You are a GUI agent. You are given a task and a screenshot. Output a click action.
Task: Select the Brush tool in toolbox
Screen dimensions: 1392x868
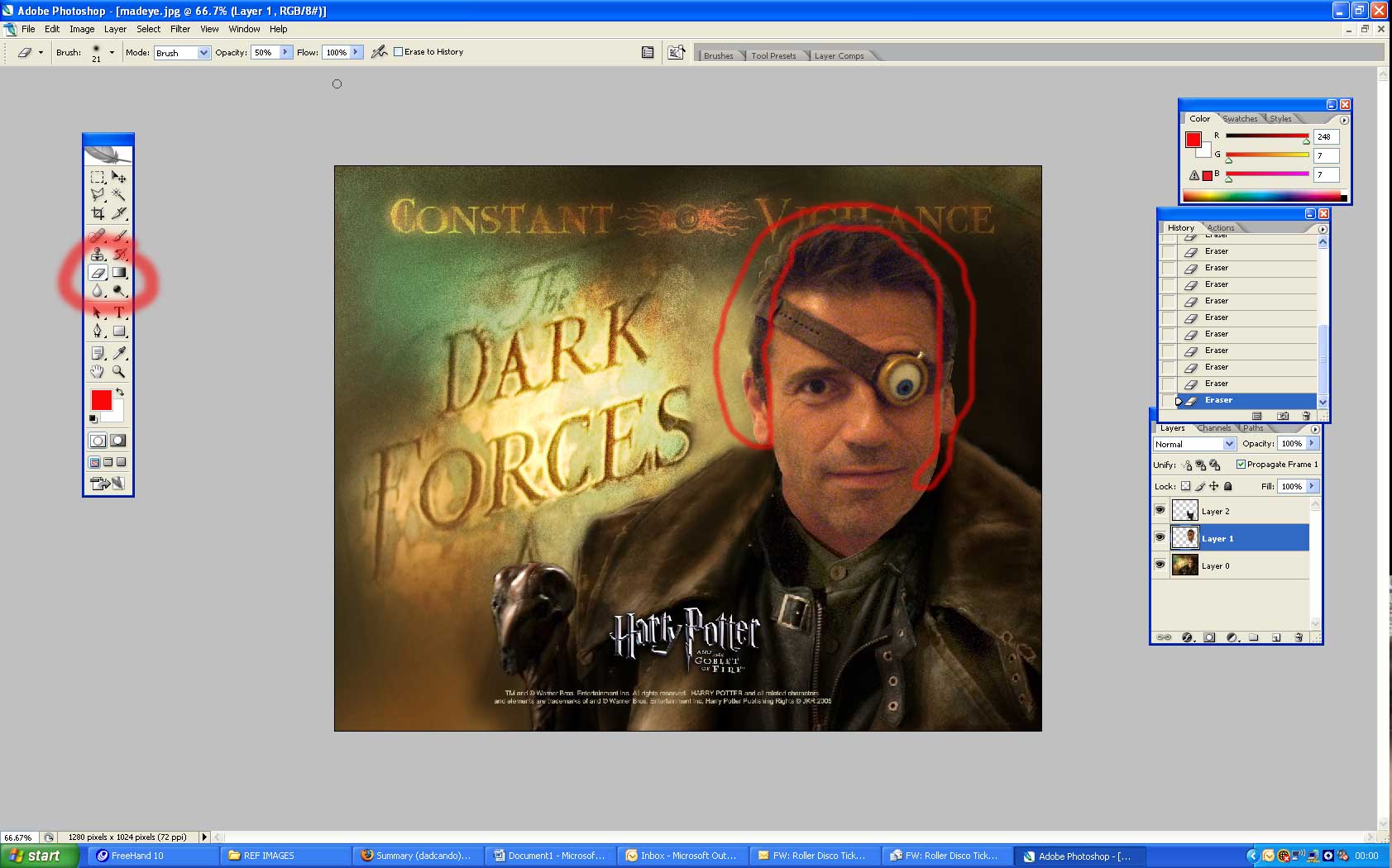[x=119, y=236]
